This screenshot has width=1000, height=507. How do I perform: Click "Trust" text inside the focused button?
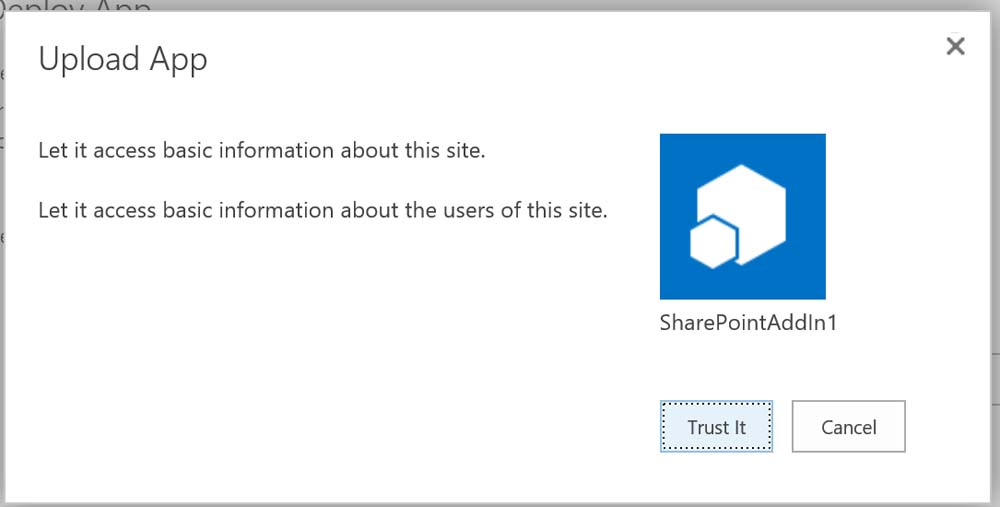pyautogui.click(x=707, y=427)
